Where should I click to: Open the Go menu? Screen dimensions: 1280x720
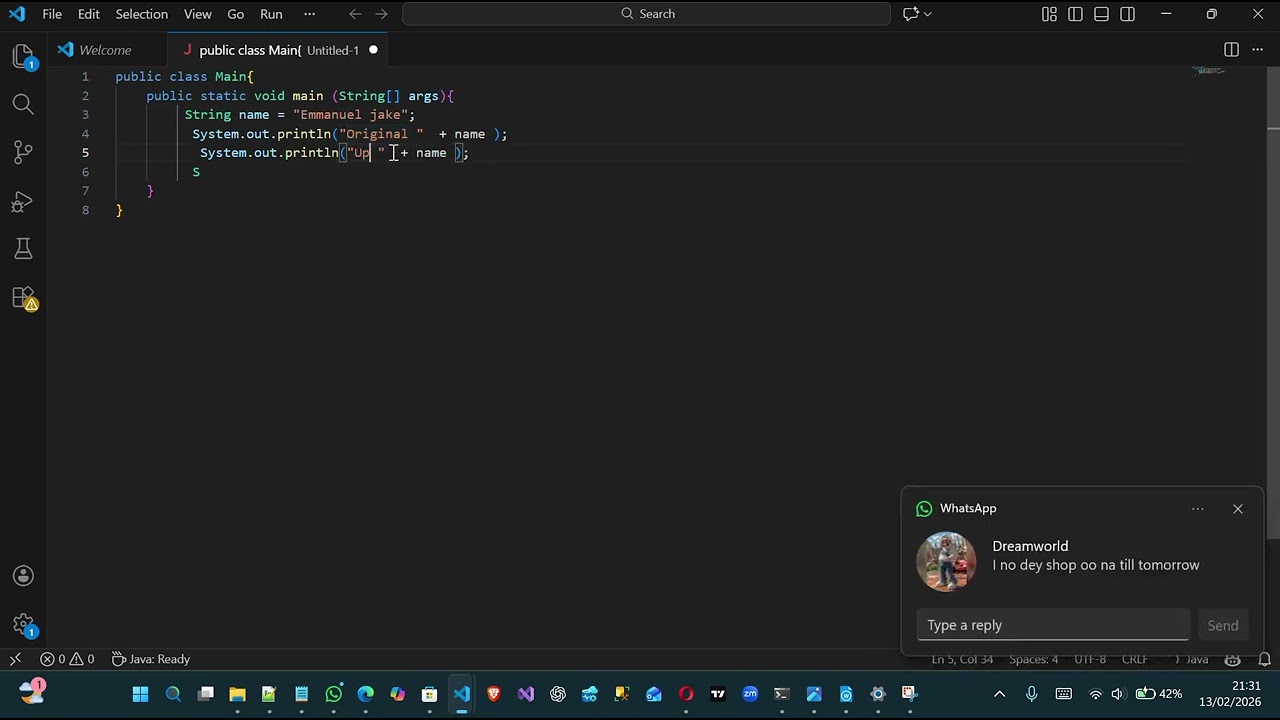tap(235, 14)
